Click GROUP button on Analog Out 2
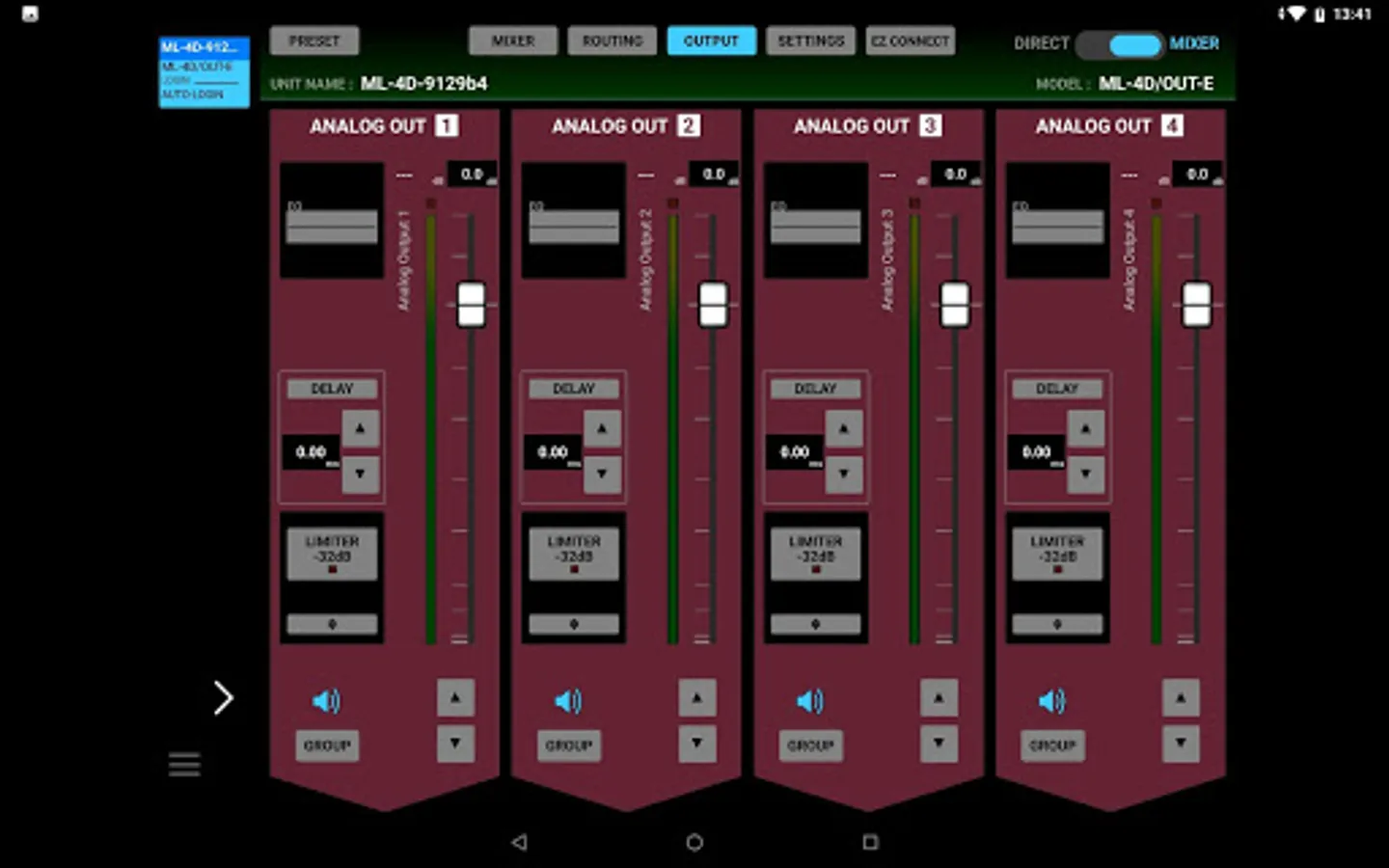 click(569, 746)
